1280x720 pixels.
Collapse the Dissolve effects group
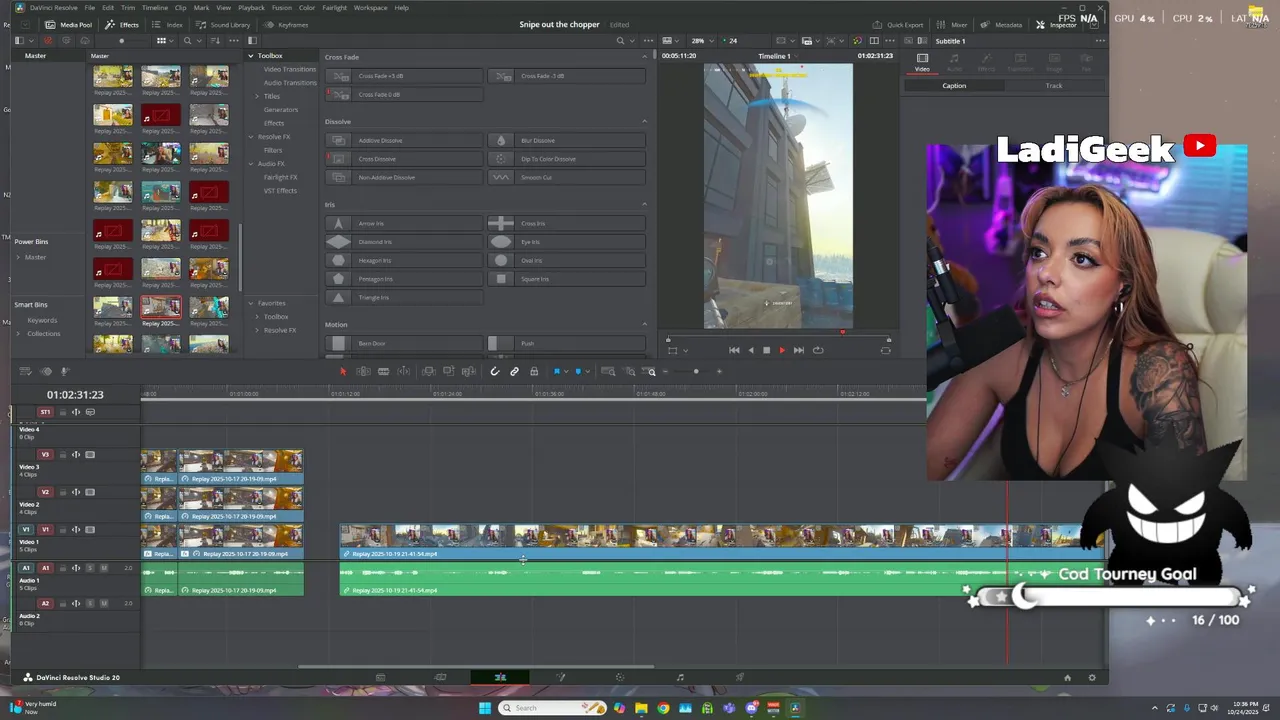[644, 122]
